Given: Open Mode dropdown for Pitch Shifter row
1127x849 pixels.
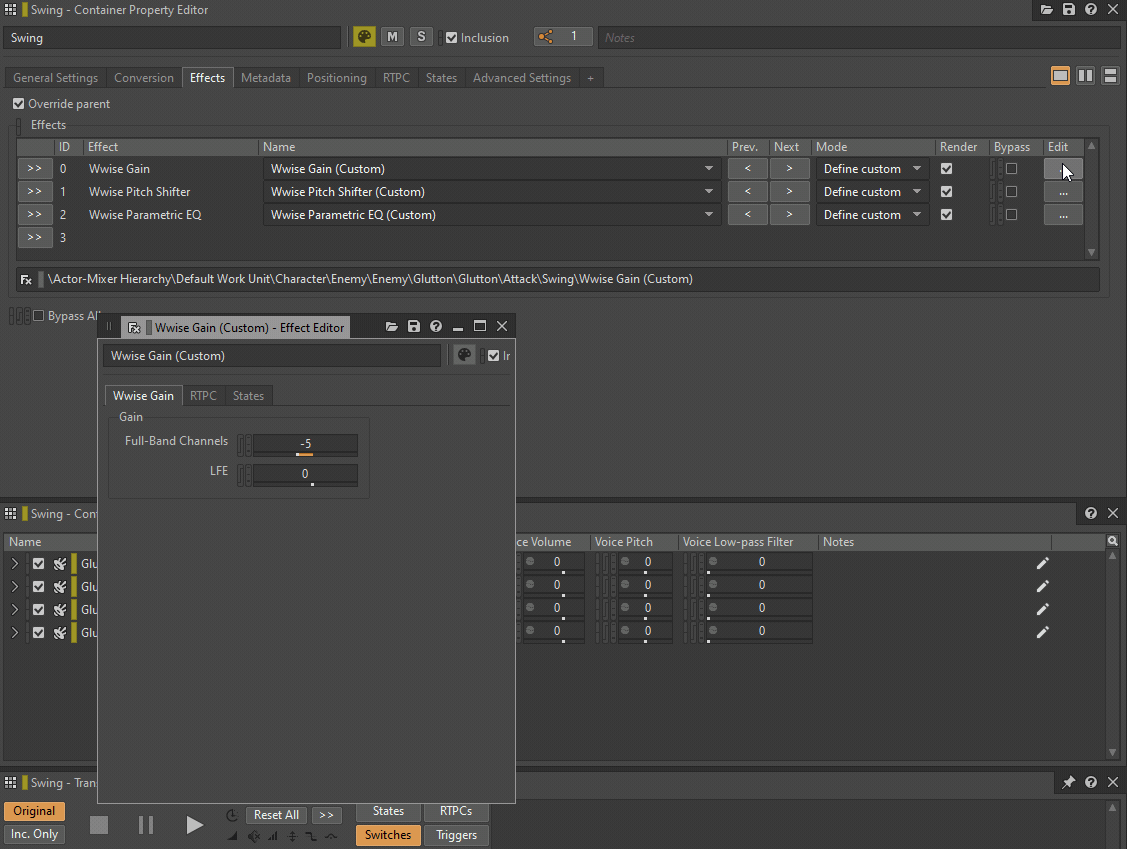Looking at the screenshot, I should point(873,192).
